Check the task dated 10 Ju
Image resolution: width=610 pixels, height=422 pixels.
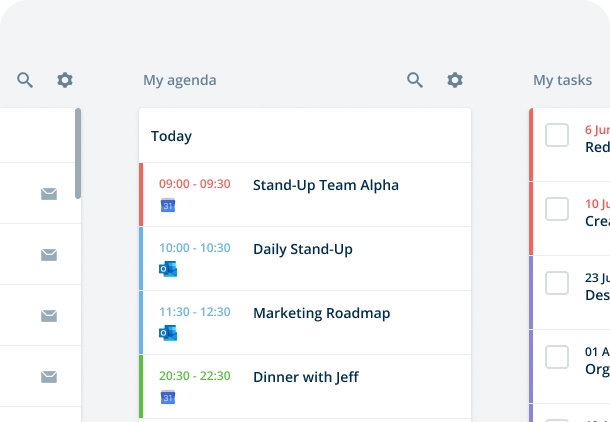pos(557,209)
